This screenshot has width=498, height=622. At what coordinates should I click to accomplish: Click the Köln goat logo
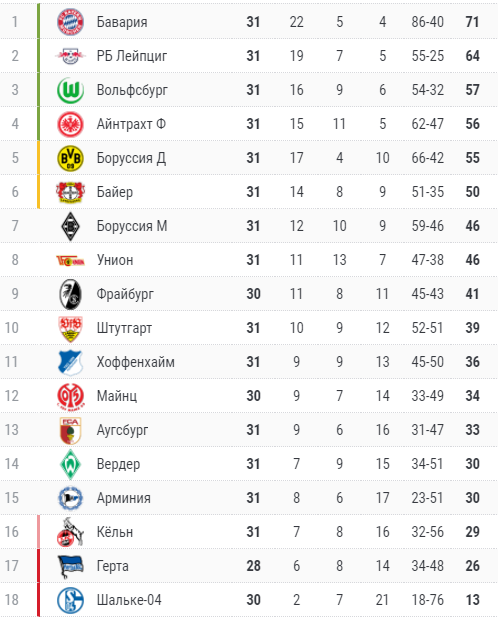[x=70, y=532]
